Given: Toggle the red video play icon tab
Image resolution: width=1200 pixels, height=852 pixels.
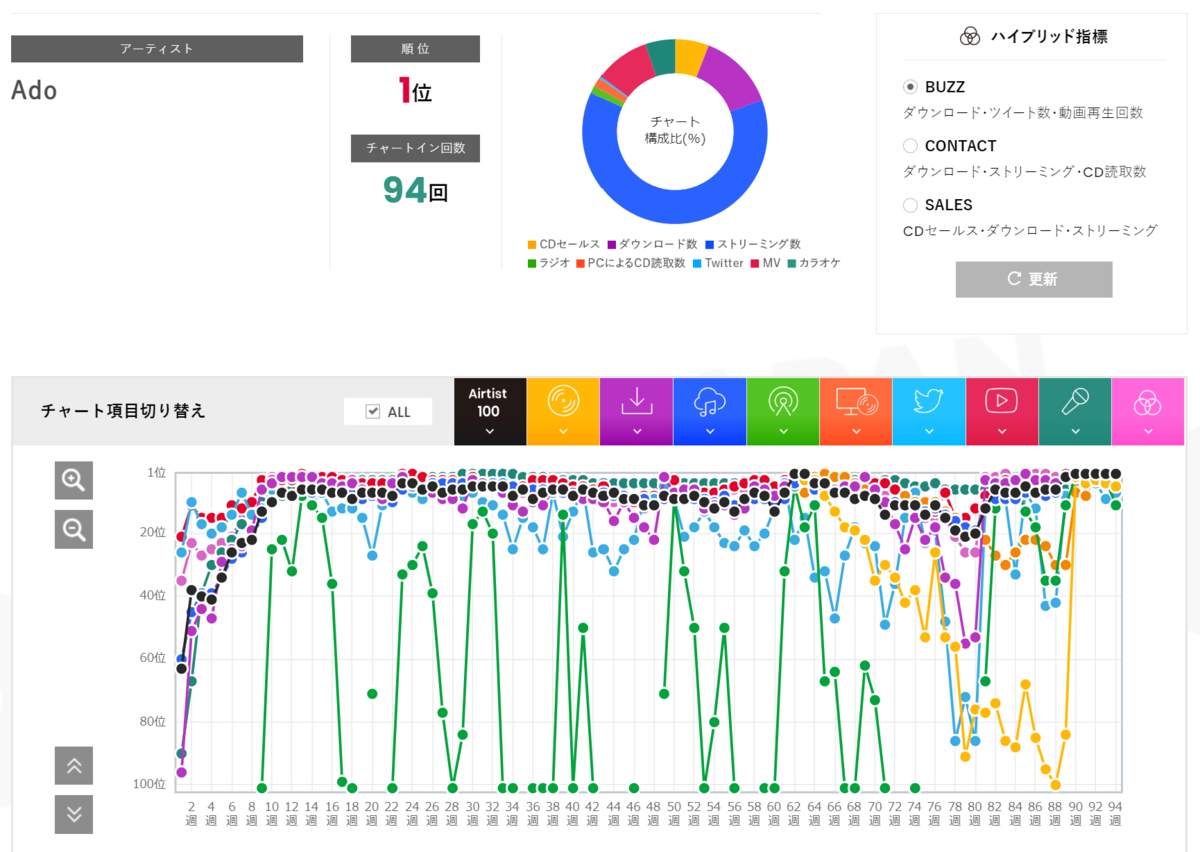Looking at the screenshot, I should point(1001,412).
